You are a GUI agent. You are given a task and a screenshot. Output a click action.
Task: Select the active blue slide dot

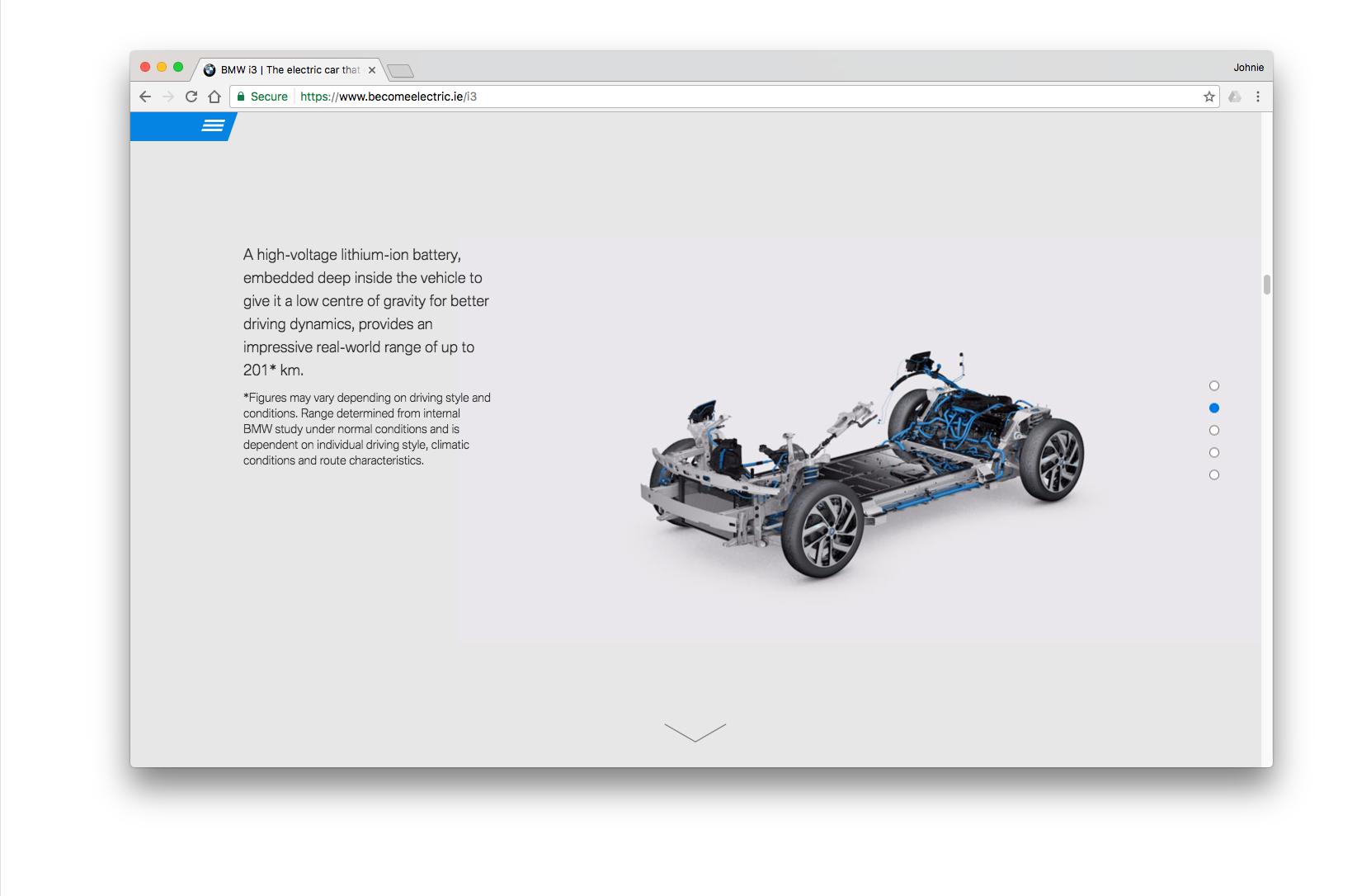(1214, 408)
